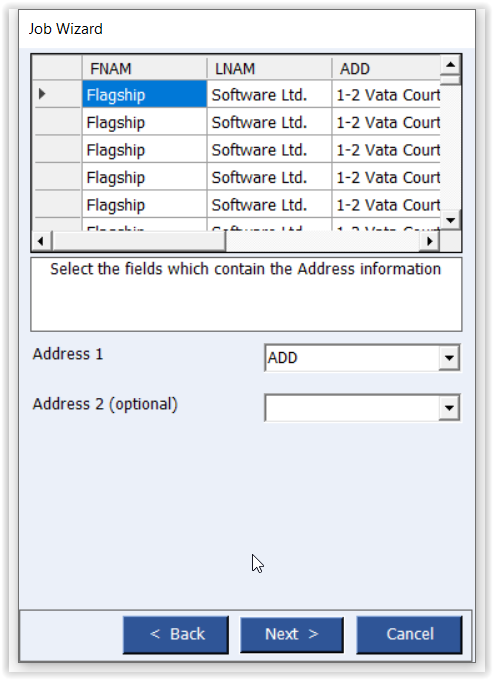493x680 pixels.
Task: Go to the Next wizard step
Action: click(292, 635)
